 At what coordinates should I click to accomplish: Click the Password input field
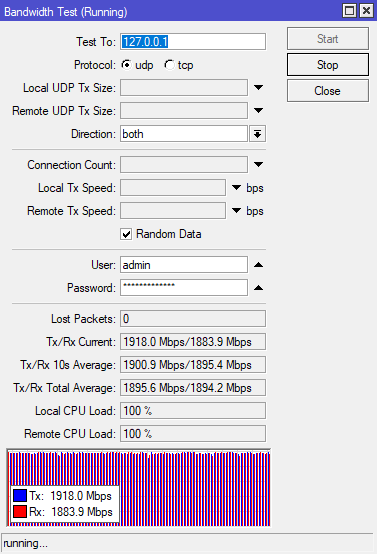click(x=184, y=288)
